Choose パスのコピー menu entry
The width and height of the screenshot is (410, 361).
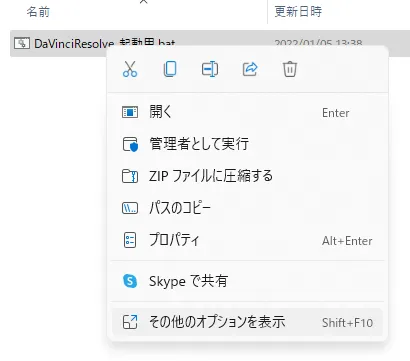[x=247, y=208]
